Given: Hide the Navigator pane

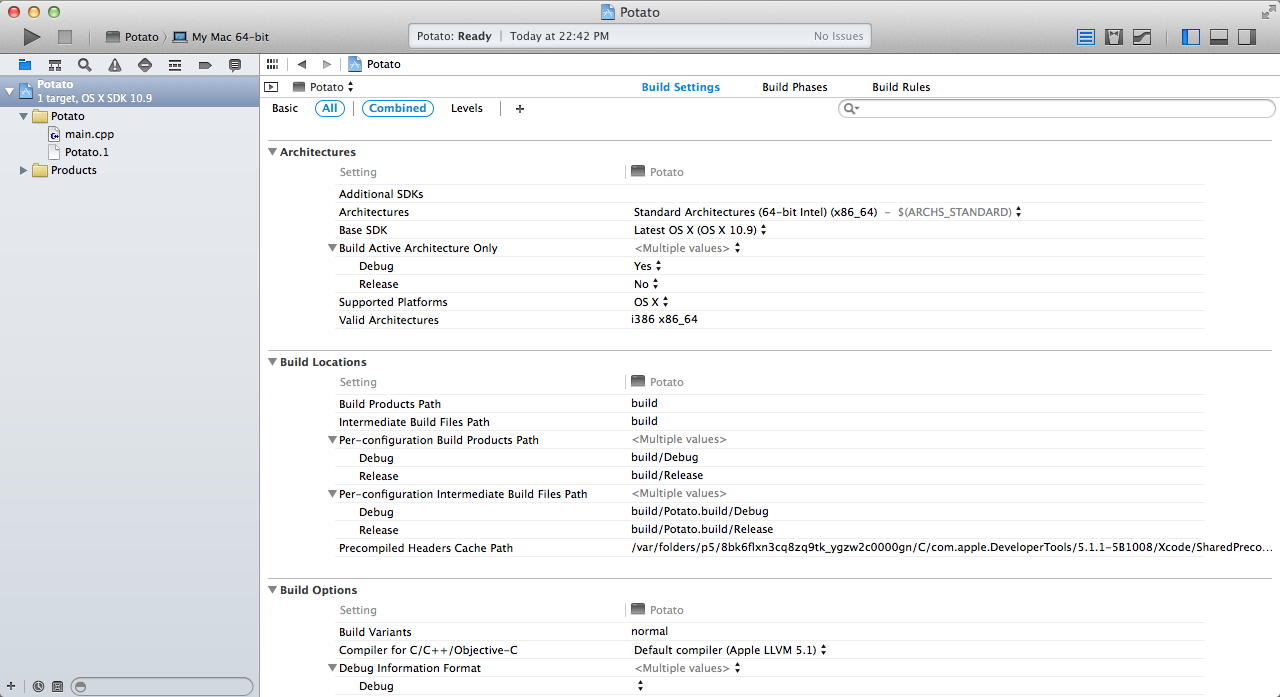Looking at the screenshot, I should [1190, 37].
